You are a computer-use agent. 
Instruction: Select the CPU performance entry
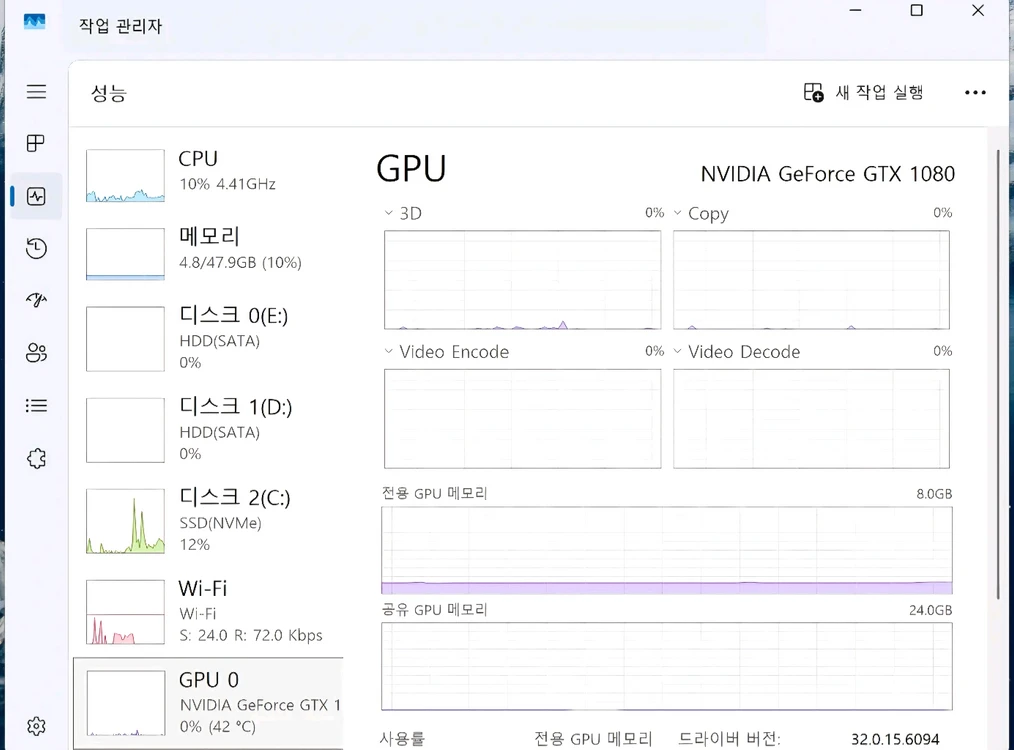coord(208,175)
